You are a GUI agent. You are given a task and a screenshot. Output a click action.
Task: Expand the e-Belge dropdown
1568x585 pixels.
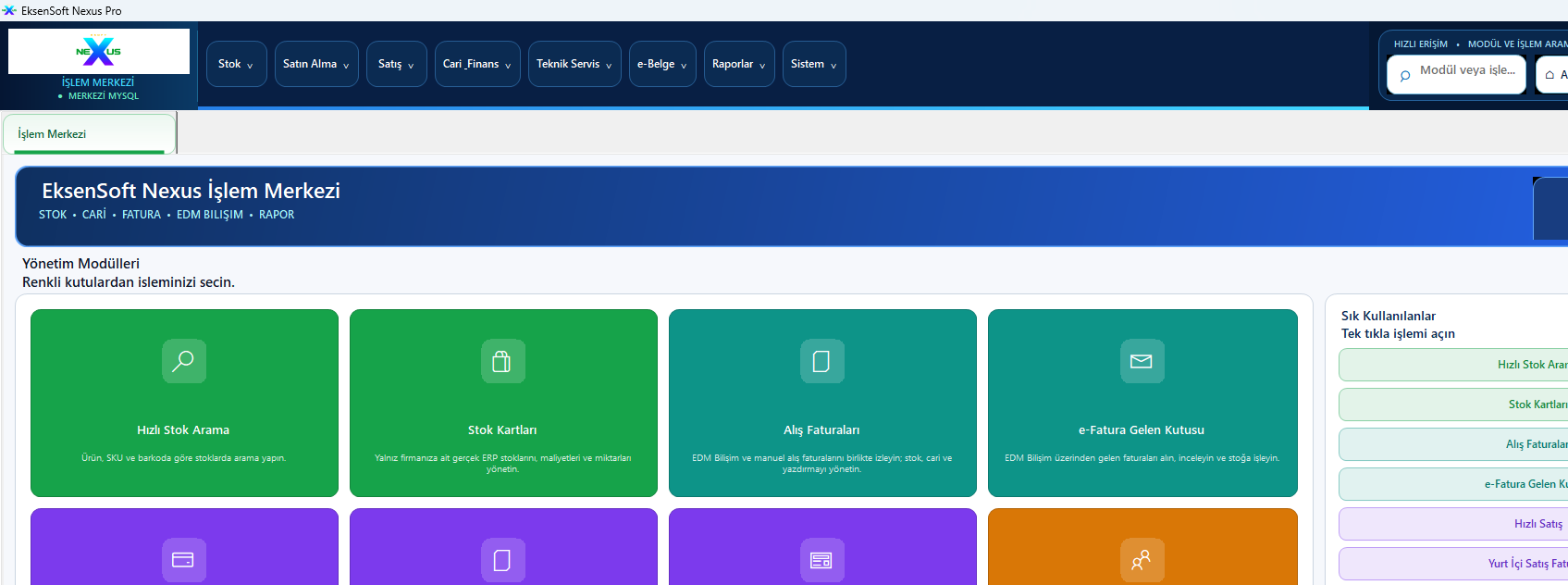[662, 64]
